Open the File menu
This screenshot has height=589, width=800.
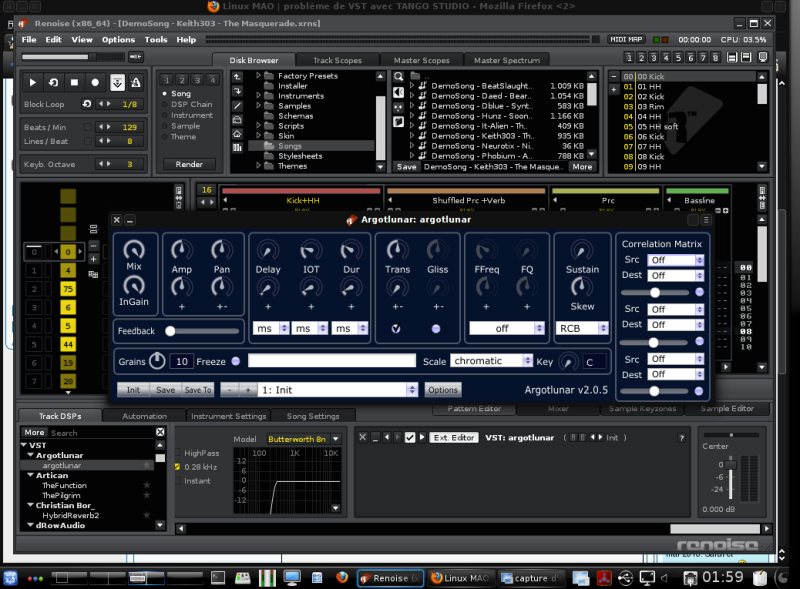(29, 39)
